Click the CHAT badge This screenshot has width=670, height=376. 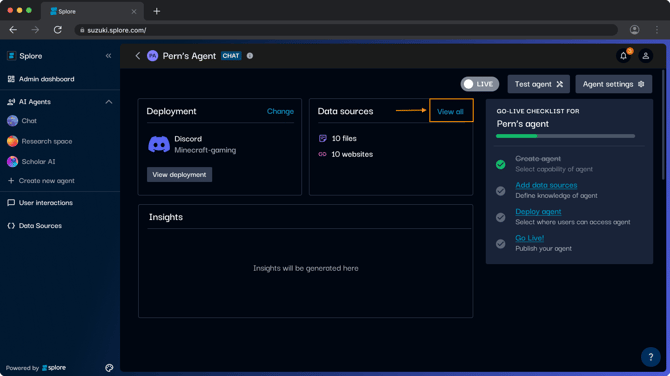tap(231, 56)
